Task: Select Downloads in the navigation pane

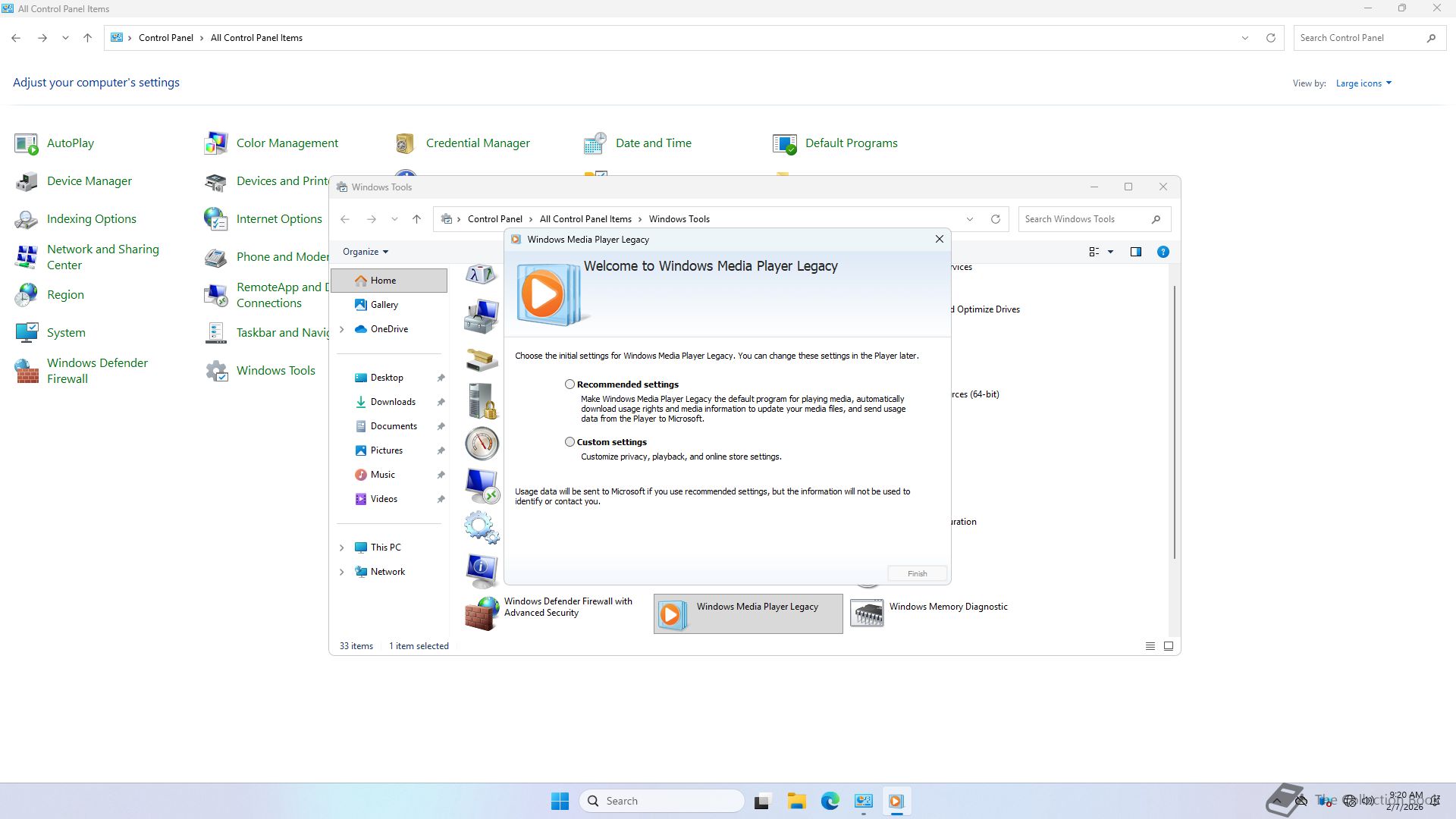Action: coord(392,402)
